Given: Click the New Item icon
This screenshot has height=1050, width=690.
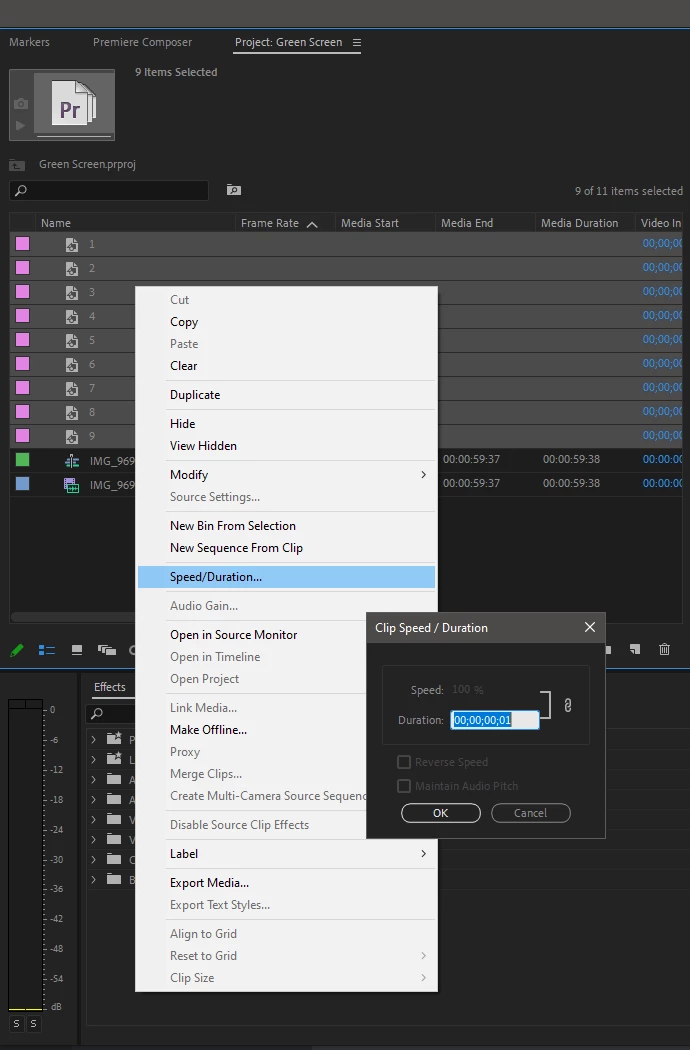Looking at the screenshot, I should tap(634, 649).
